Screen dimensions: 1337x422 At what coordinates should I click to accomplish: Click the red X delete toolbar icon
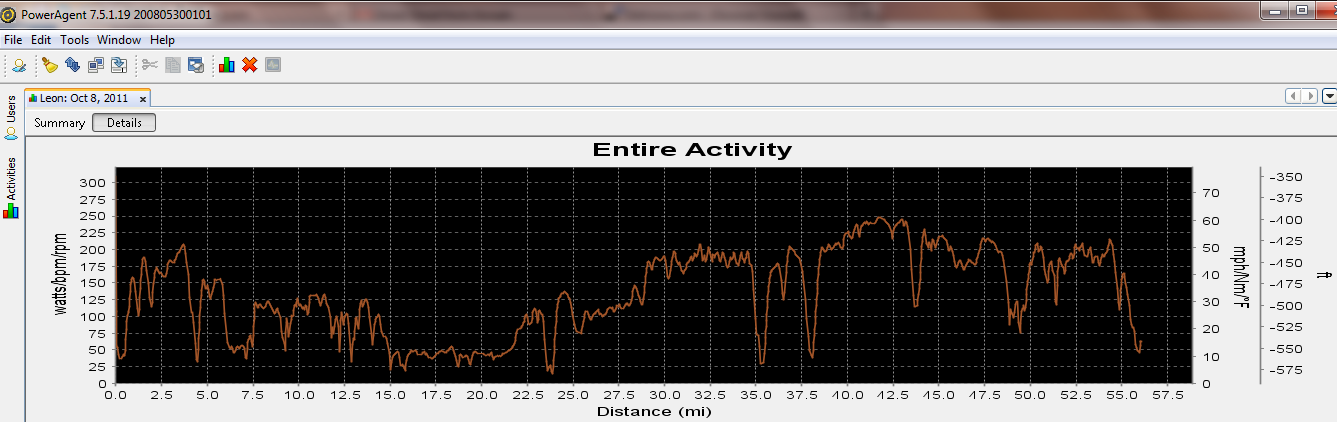pos(250,65)
